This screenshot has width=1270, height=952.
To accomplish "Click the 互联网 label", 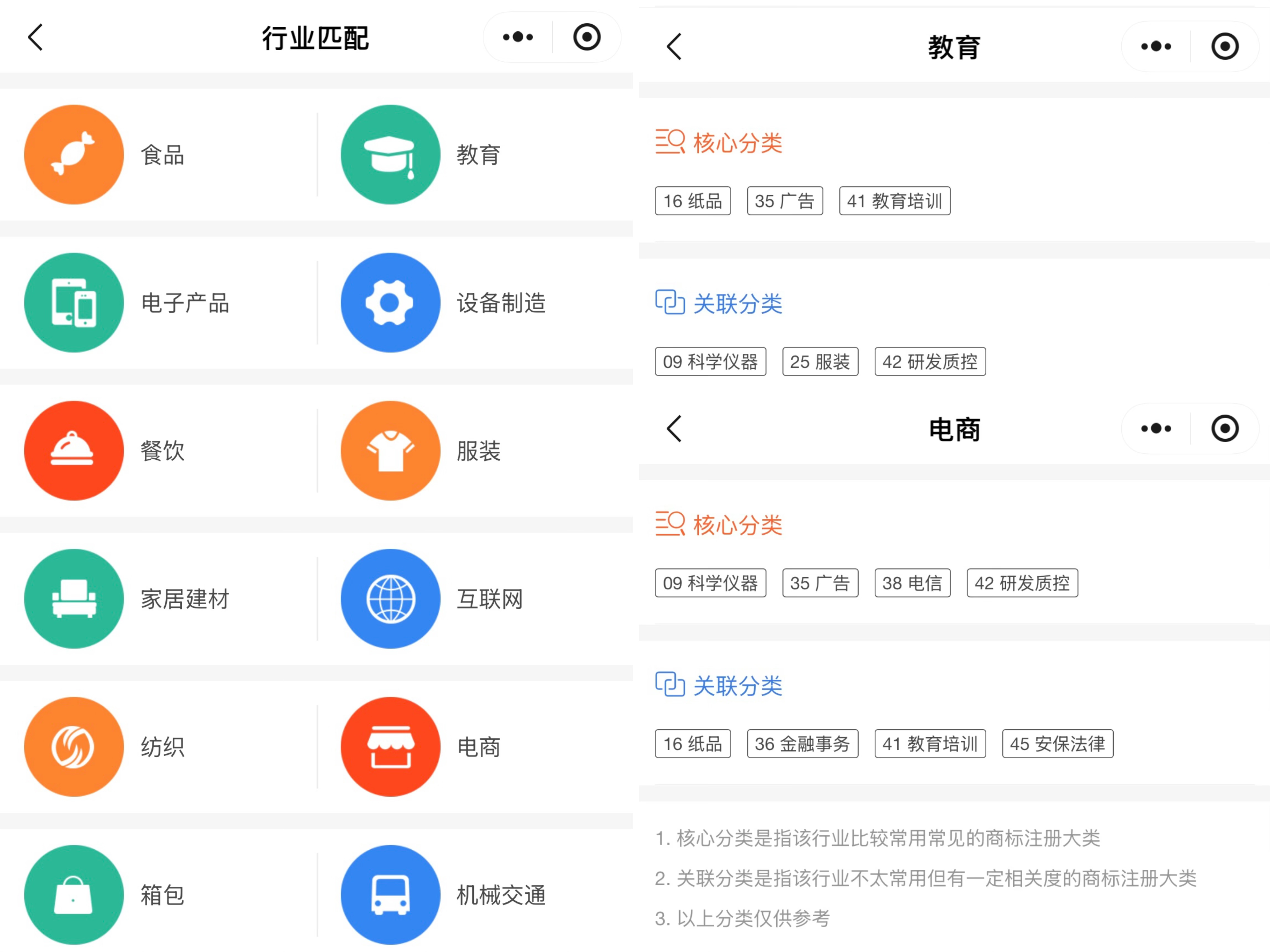I will [490, 599].
